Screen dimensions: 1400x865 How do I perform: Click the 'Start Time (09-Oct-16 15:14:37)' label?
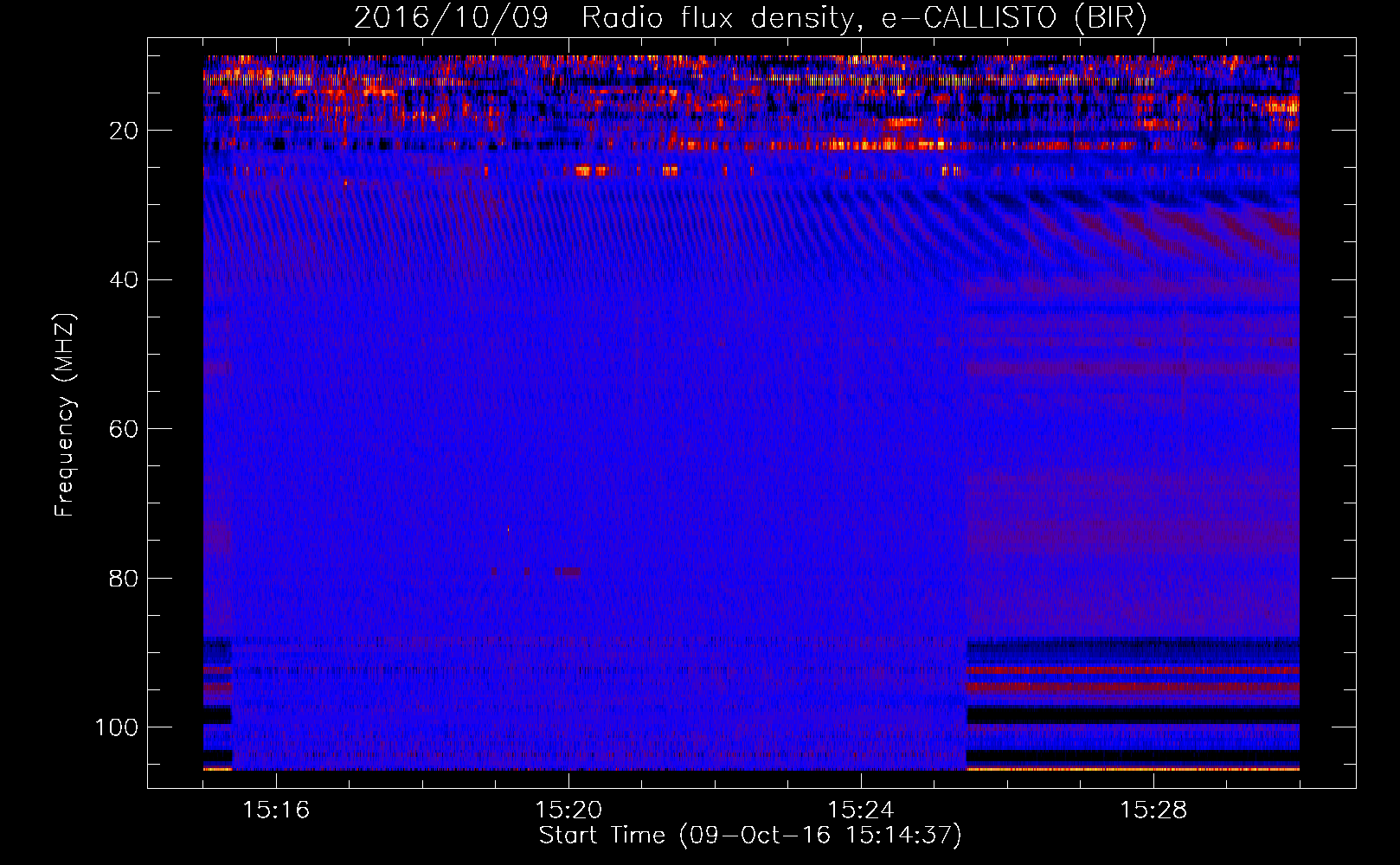click(x=750, y=836)
